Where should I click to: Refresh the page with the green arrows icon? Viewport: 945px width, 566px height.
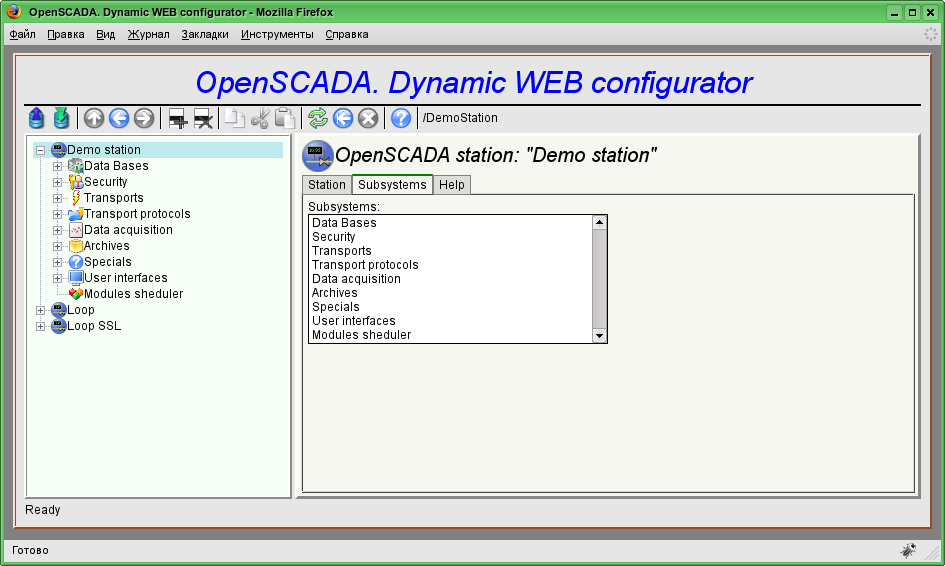pos(318,118)
